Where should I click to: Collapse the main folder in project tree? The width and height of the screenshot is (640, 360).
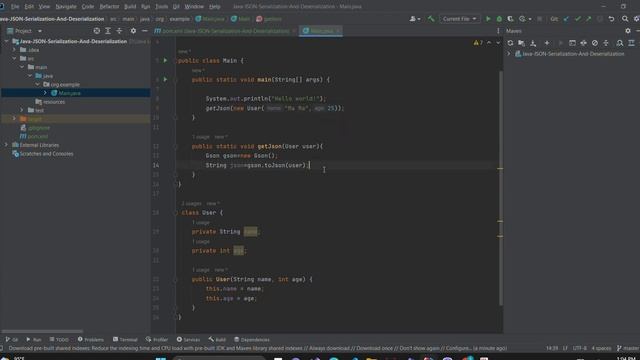pos(22,67)
